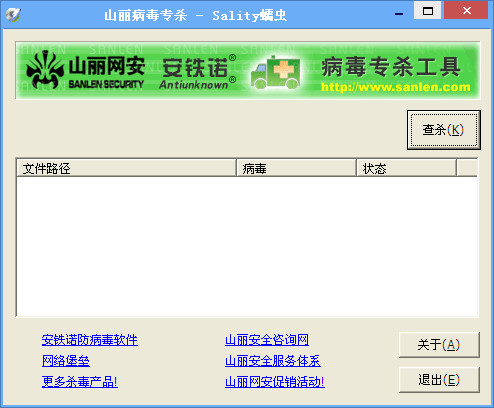The width and height of the screenshot is (494, 408).
Task: Open the 更多杀毒产品! link
Action: coord(80,382)
